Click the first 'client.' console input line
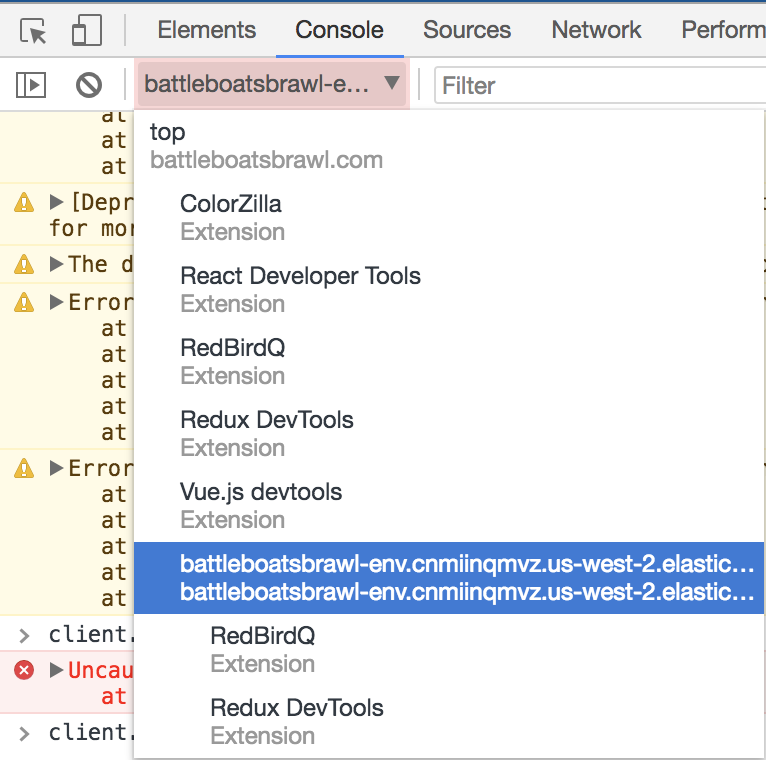 (90, 634)
